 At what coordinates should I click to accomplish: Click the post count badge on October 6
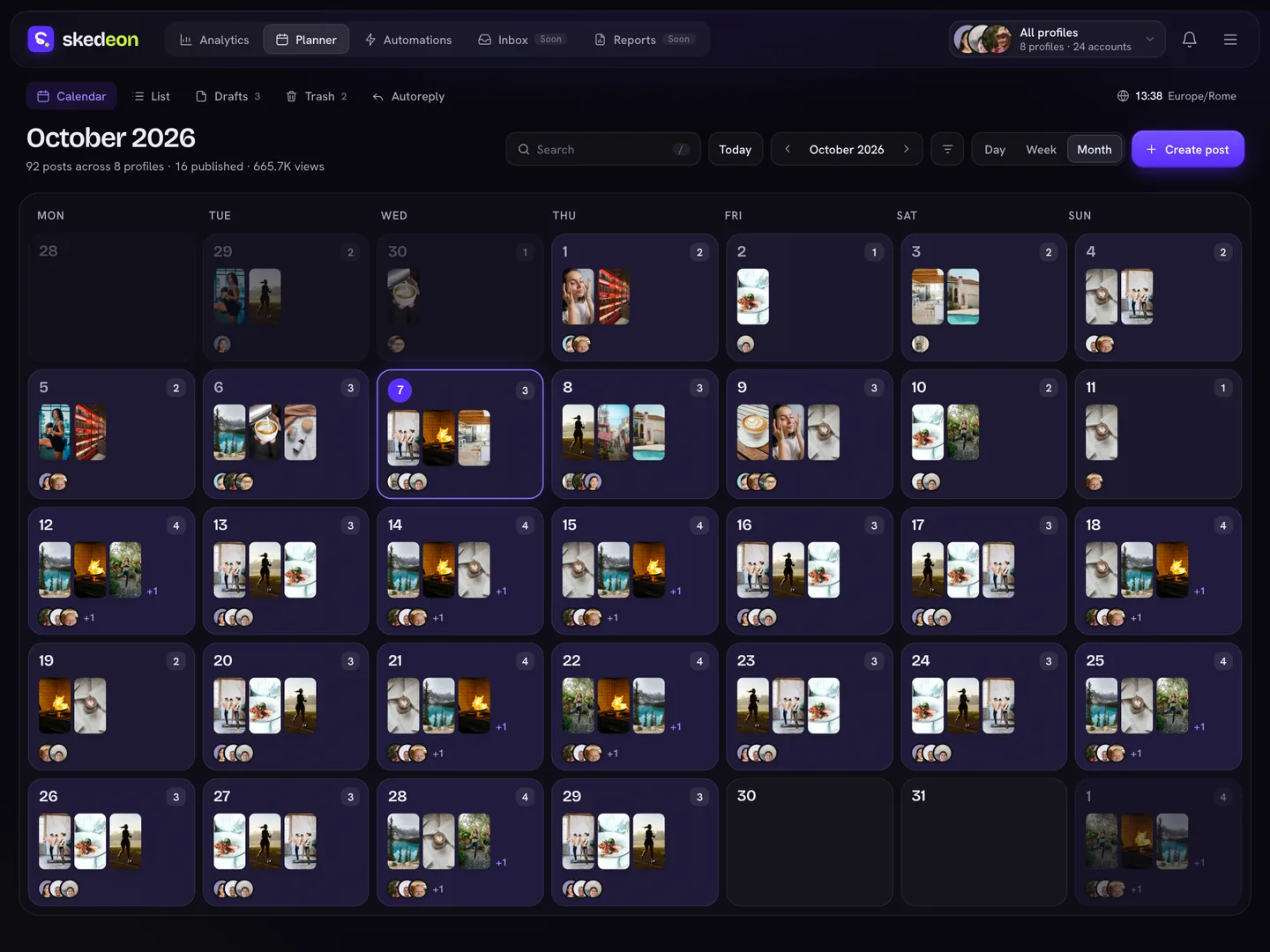click(350, 388)
